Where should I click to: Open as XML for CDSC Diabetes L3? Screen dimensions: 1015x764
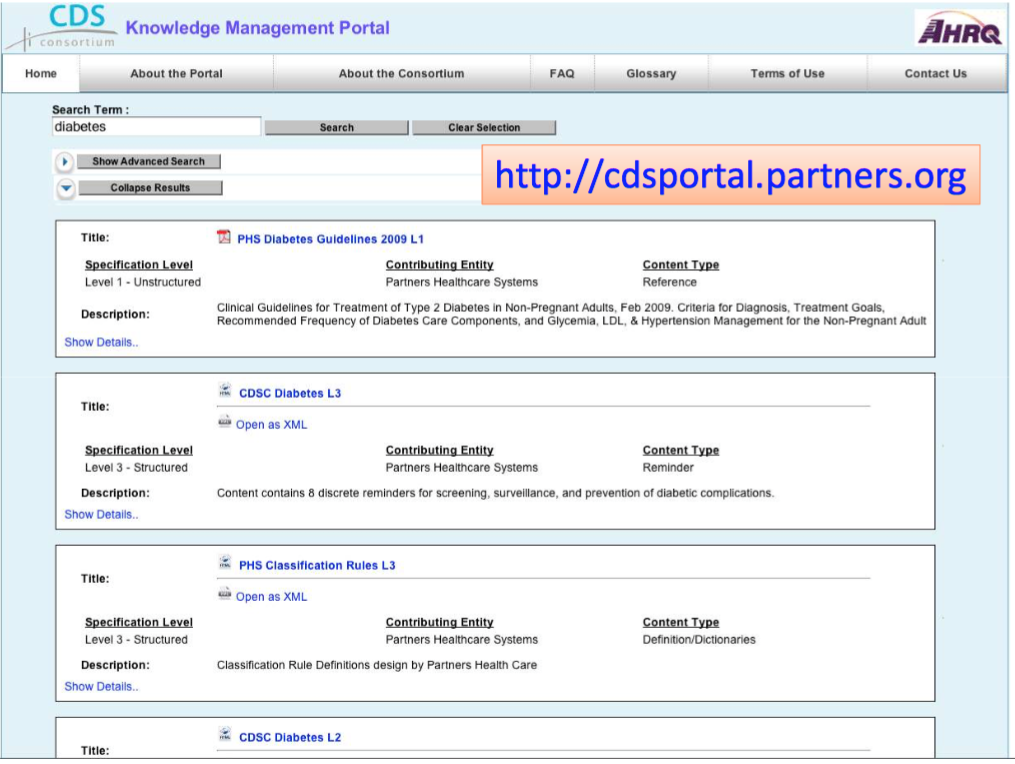coord(271,425)
